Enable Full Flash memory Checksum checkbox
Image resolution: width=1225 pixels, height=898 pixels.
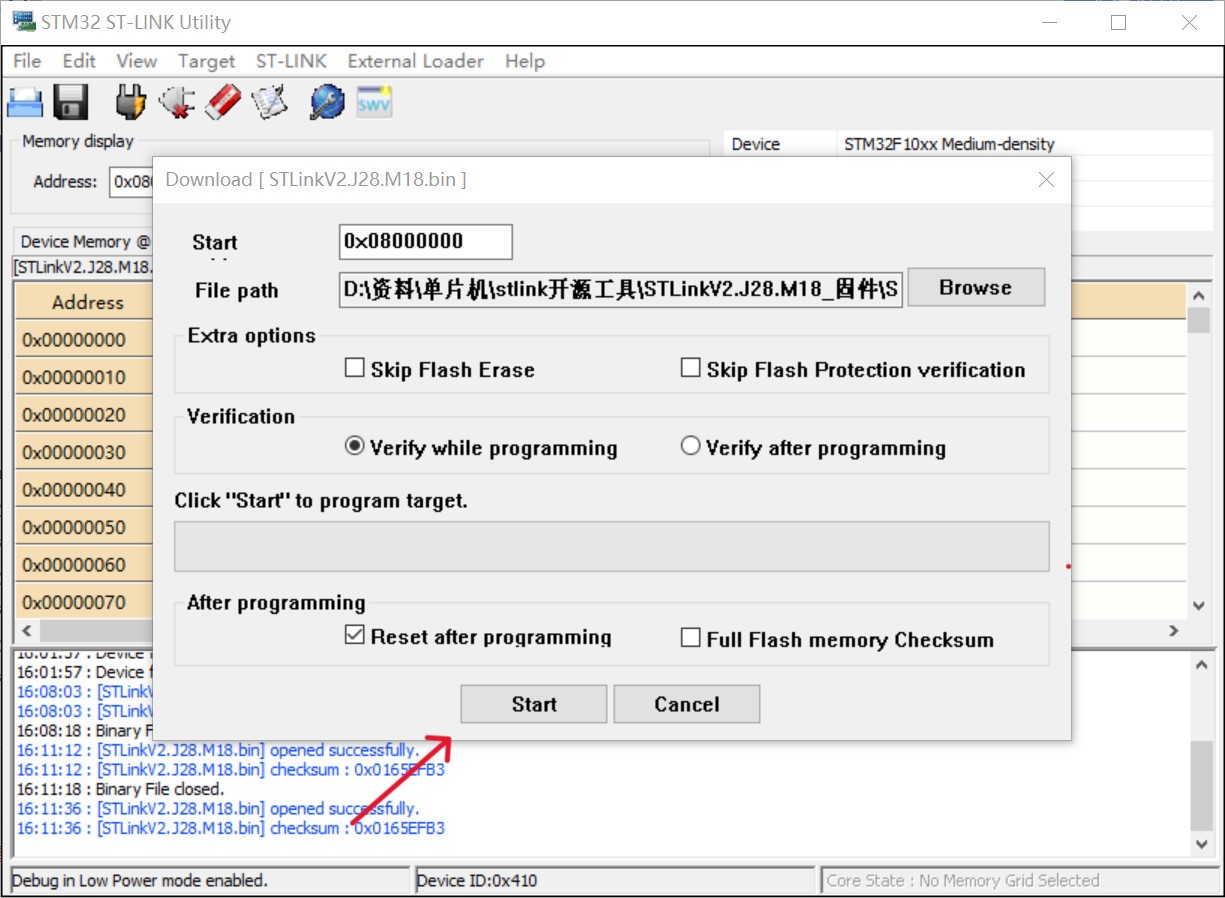pos(690,638)
